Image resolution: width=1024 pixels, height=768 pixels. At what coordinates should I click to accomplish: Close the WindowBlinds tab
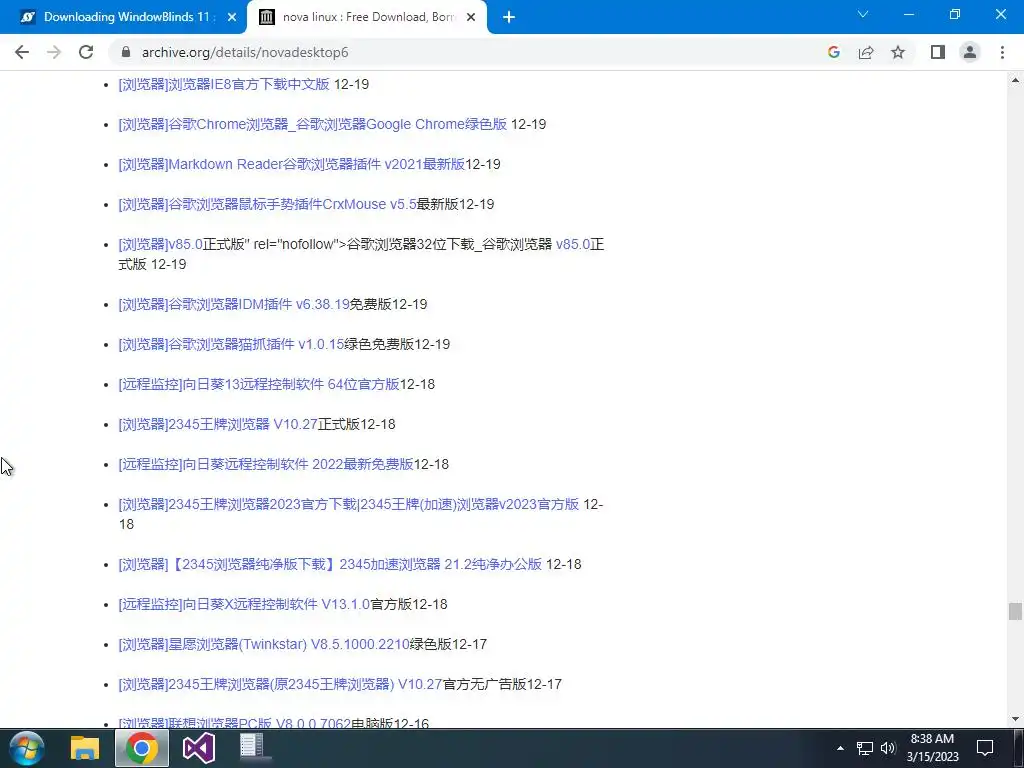(x=232, y=18)
